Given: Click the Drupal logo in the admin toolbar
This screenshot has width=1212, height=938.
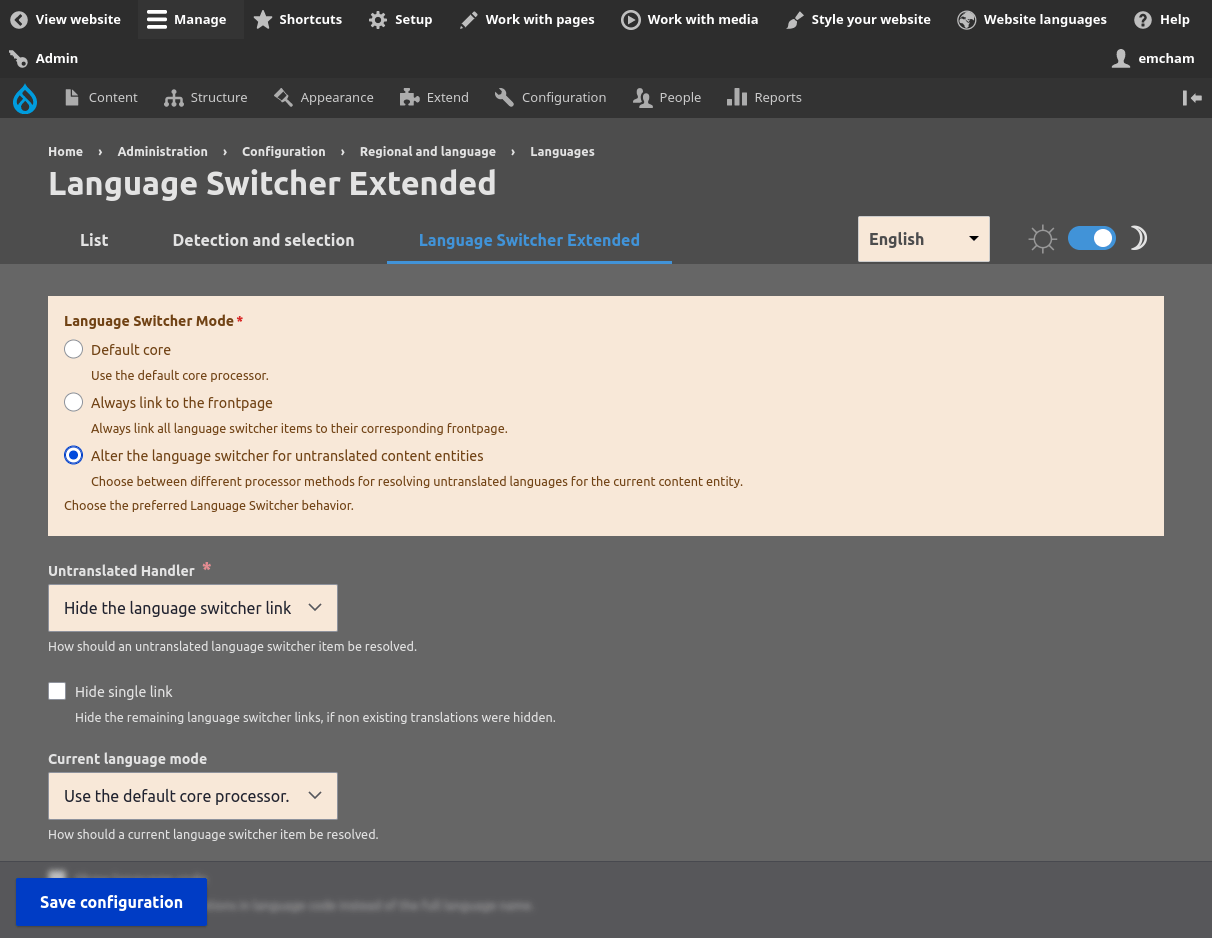Looking at the screenshot, I should (24, 97).
